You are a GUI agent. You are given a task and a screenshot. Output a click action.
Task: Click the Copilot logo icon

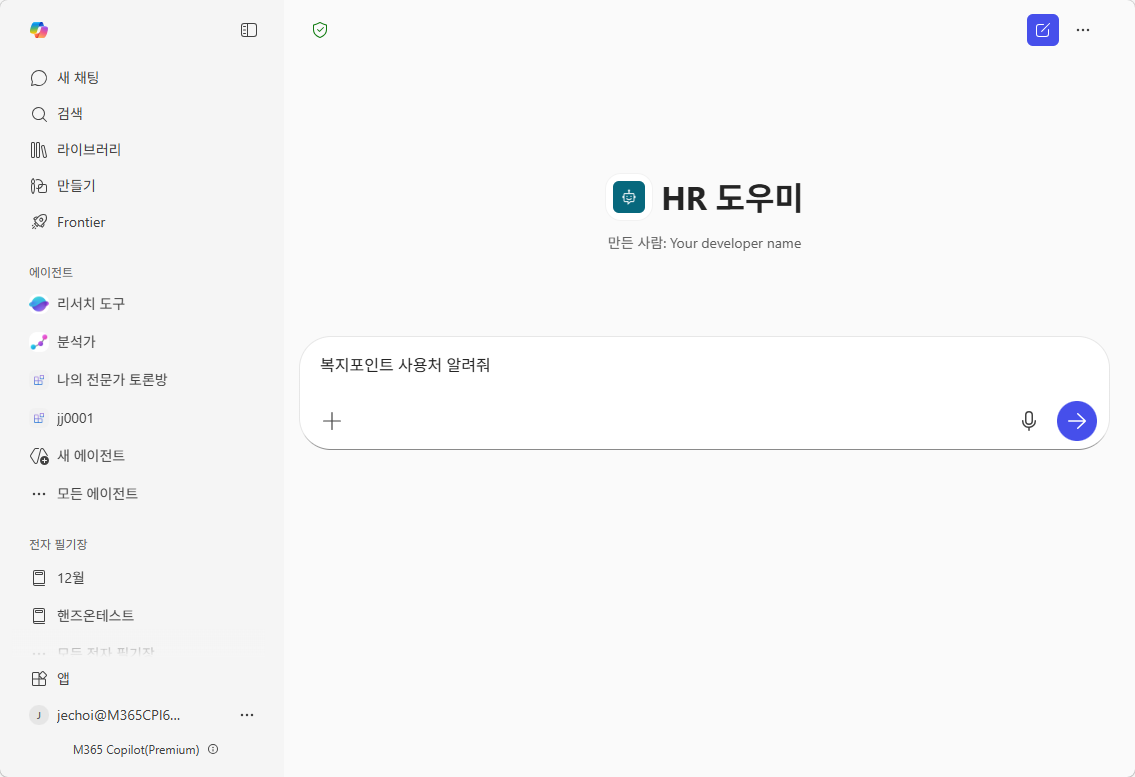pos(39,30)
